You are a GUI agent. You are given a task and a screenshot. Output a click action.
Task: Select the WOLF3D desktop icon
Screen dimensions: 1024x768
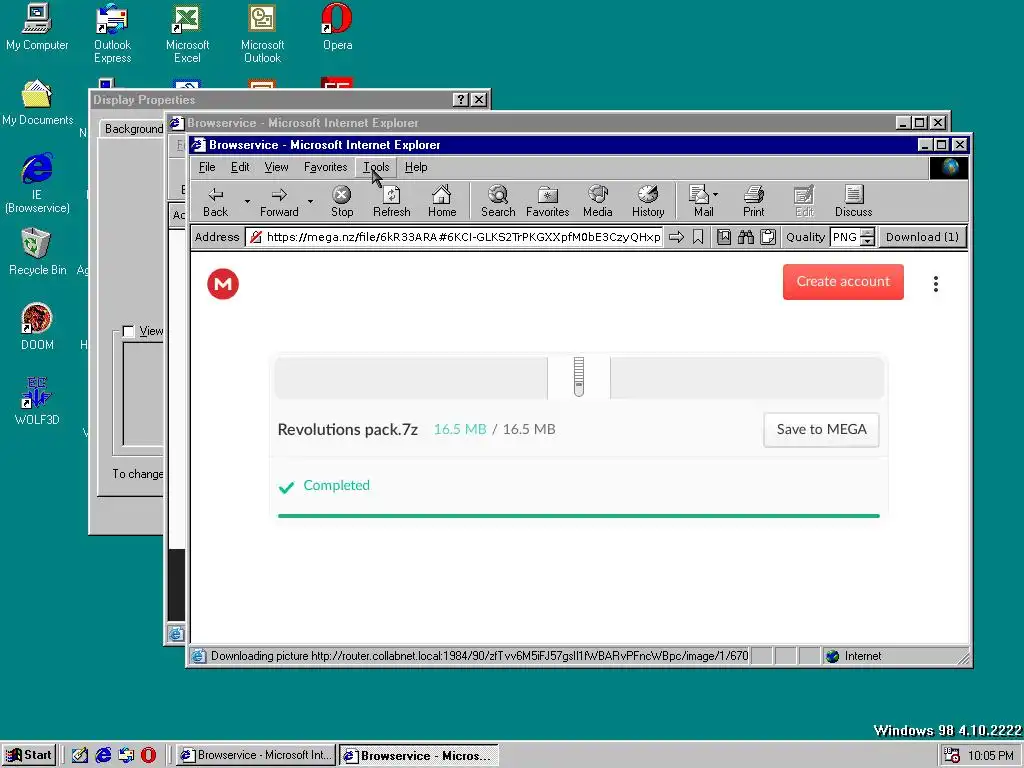pyautogui.click(x=37, y=402)
